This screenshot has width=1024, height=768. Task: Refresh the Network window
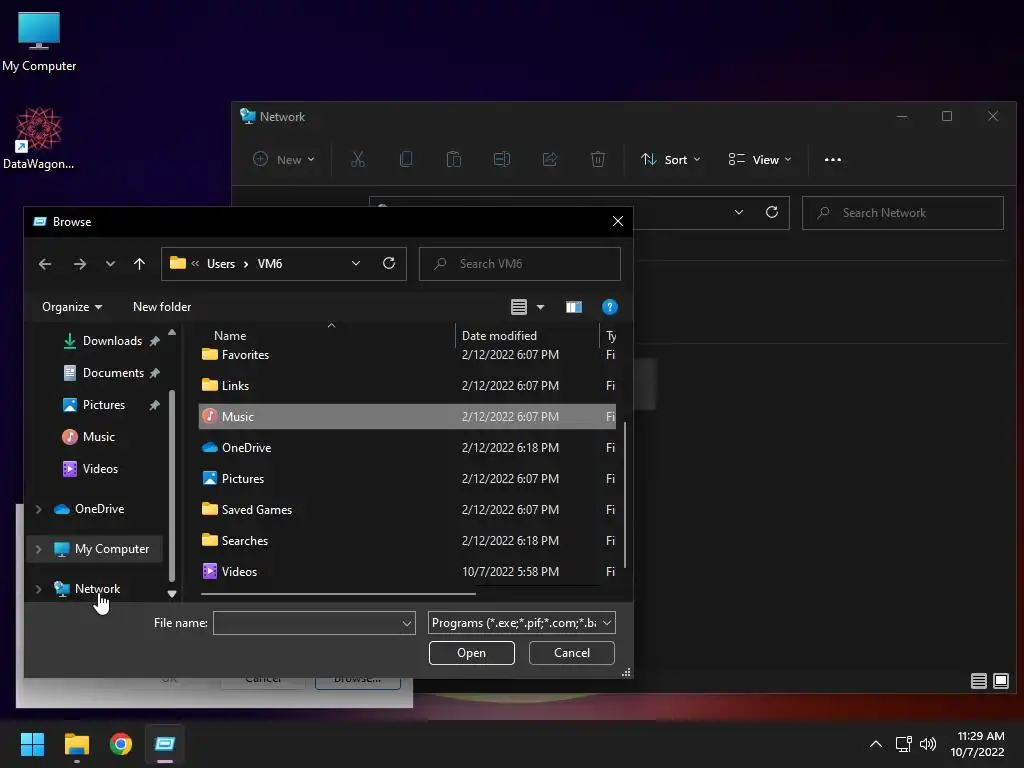[x=771, y=212]
